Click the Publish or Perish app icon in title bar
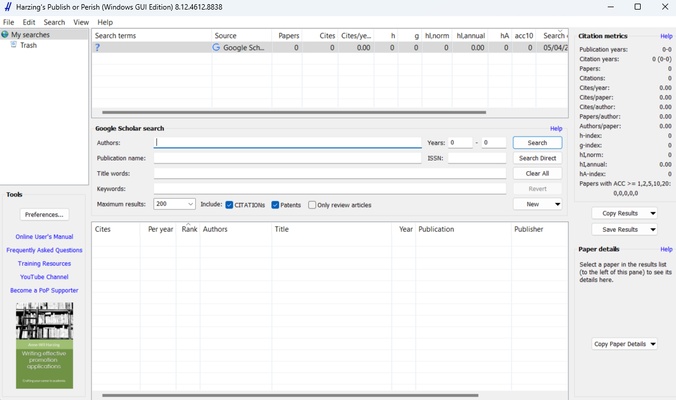The width and height of the screenshot is (676, 400). (x=8, y=6)
